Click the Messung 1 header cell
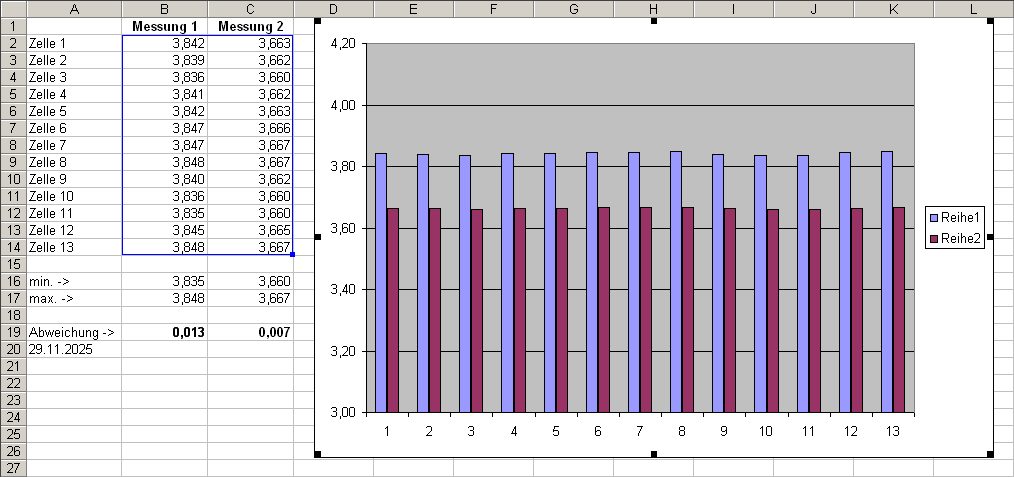The image size is (1014, 477). point(165,26)
